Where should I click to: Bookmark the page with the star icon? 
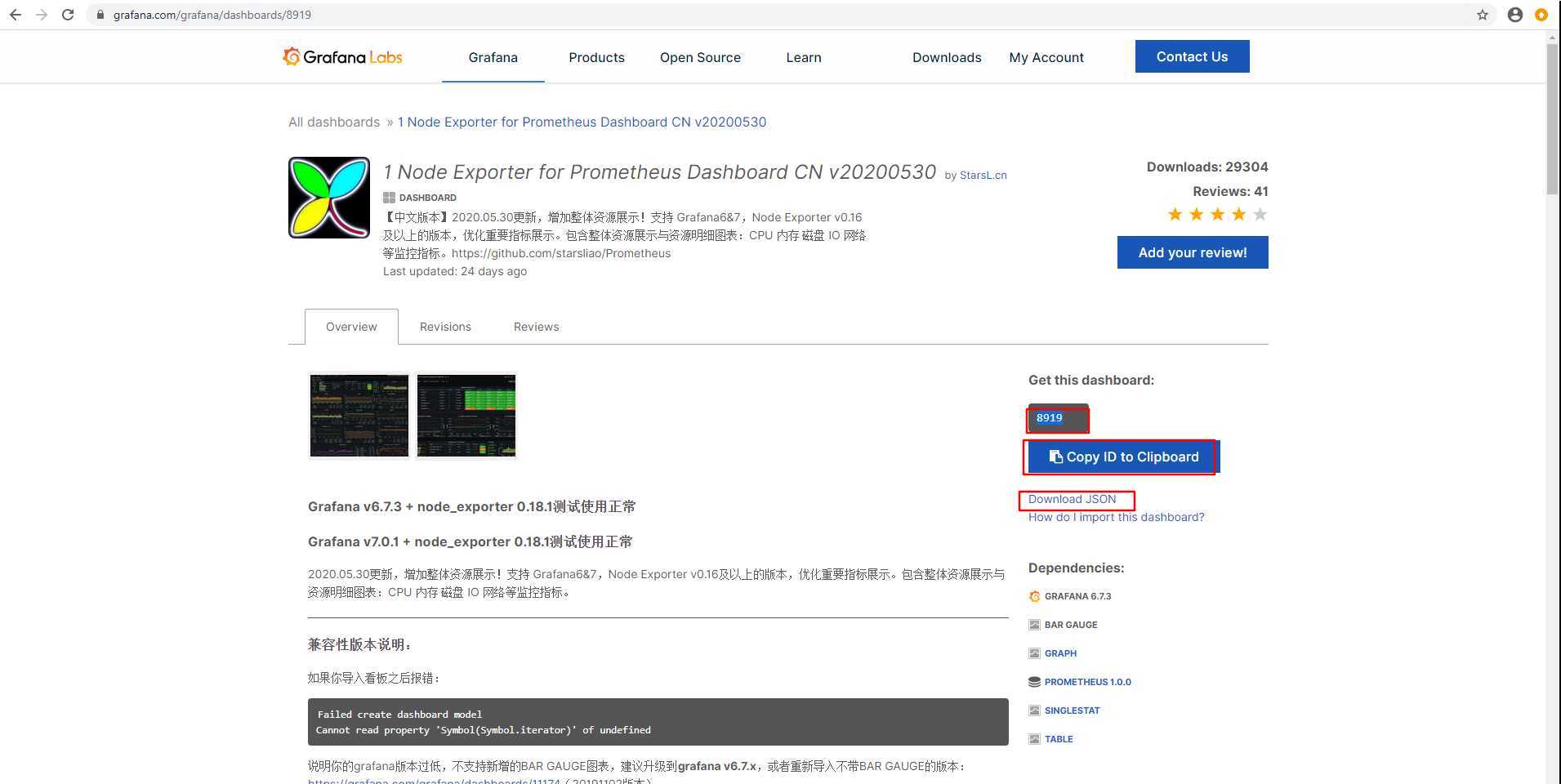pyautogui.click(x=1483, y=15)
